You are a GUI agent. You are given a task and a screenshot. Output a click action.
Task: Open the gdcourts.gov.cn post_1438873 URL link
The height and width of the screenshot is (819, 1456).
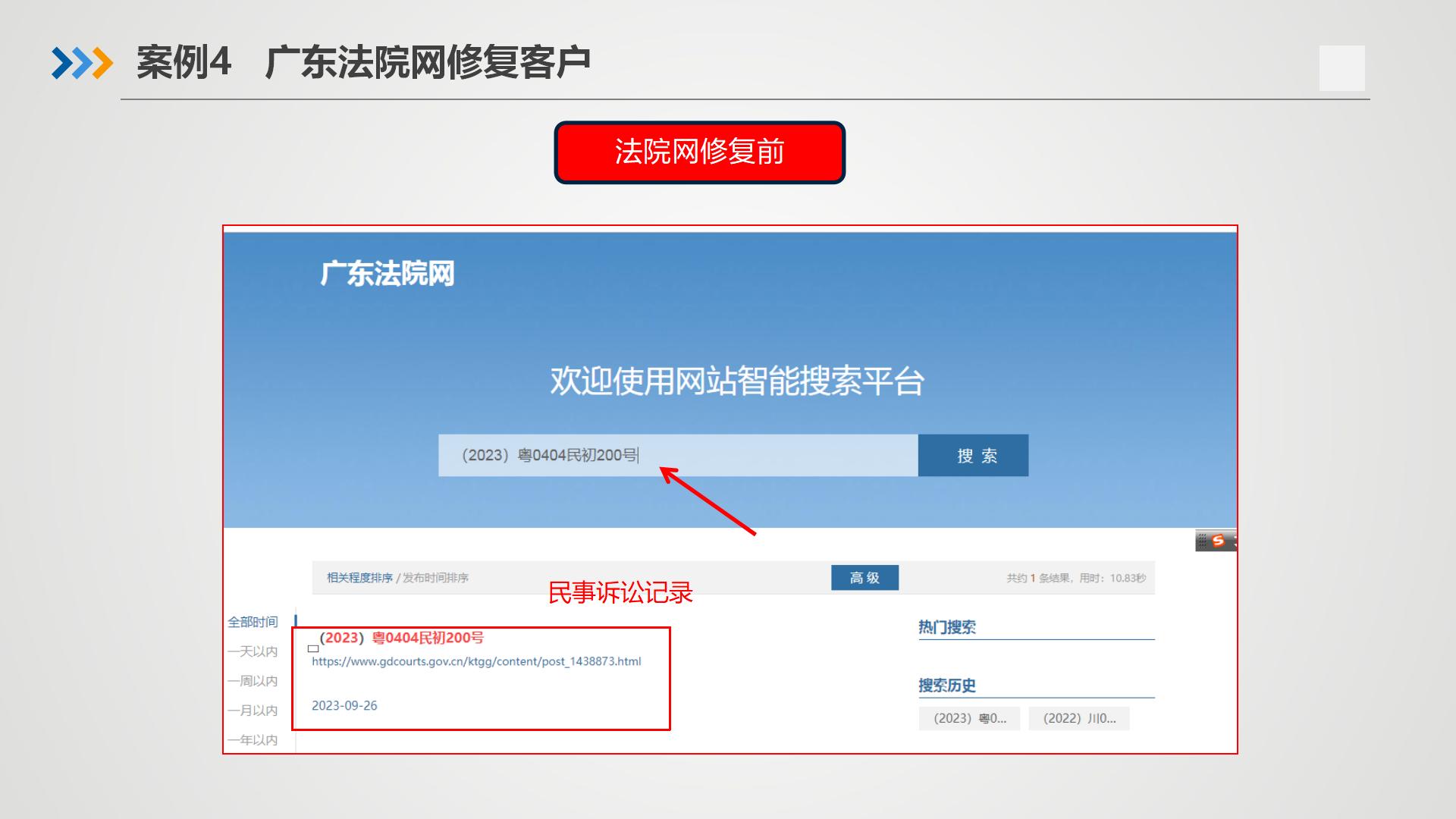coord(476,661)
